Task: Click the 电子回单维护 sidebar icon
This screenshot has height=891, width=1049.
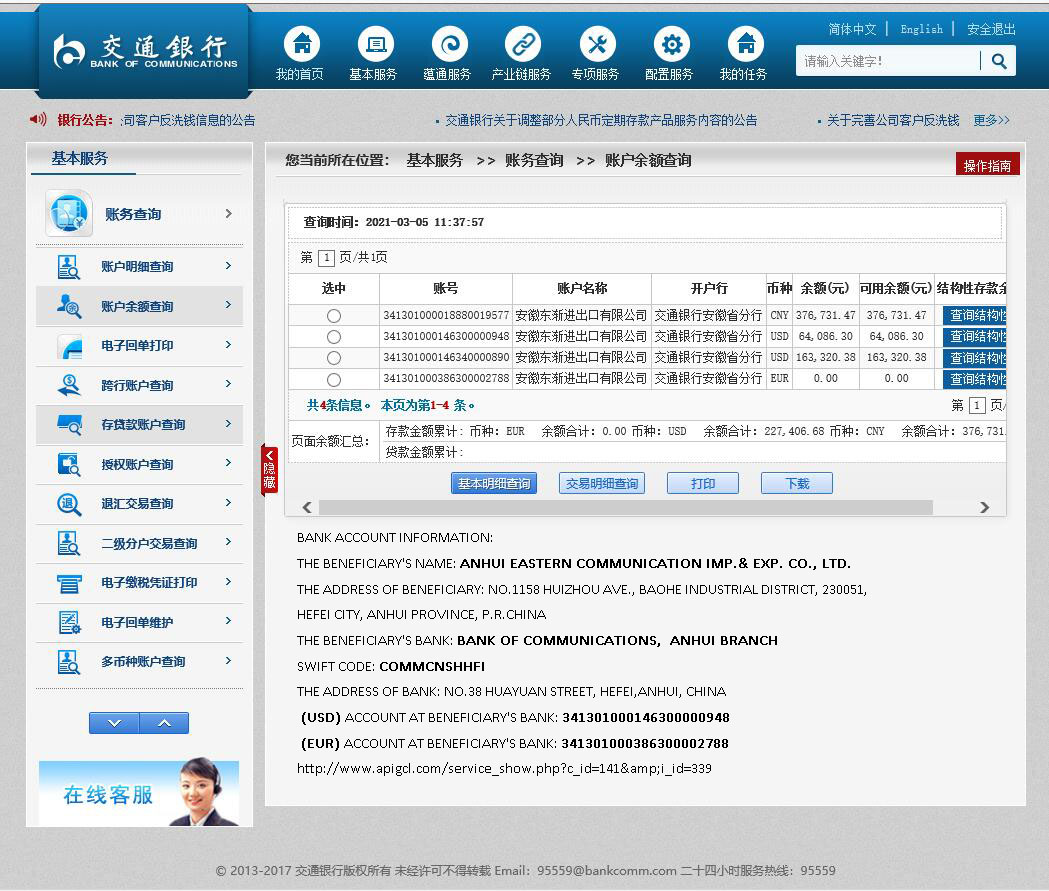Action: (69, 622)
